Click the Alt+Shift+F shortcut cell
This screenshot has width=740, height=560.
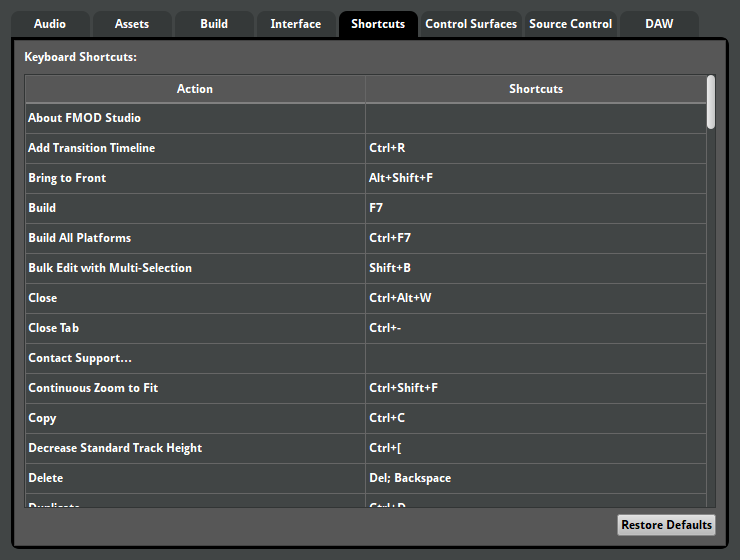(x=536, y=178)
